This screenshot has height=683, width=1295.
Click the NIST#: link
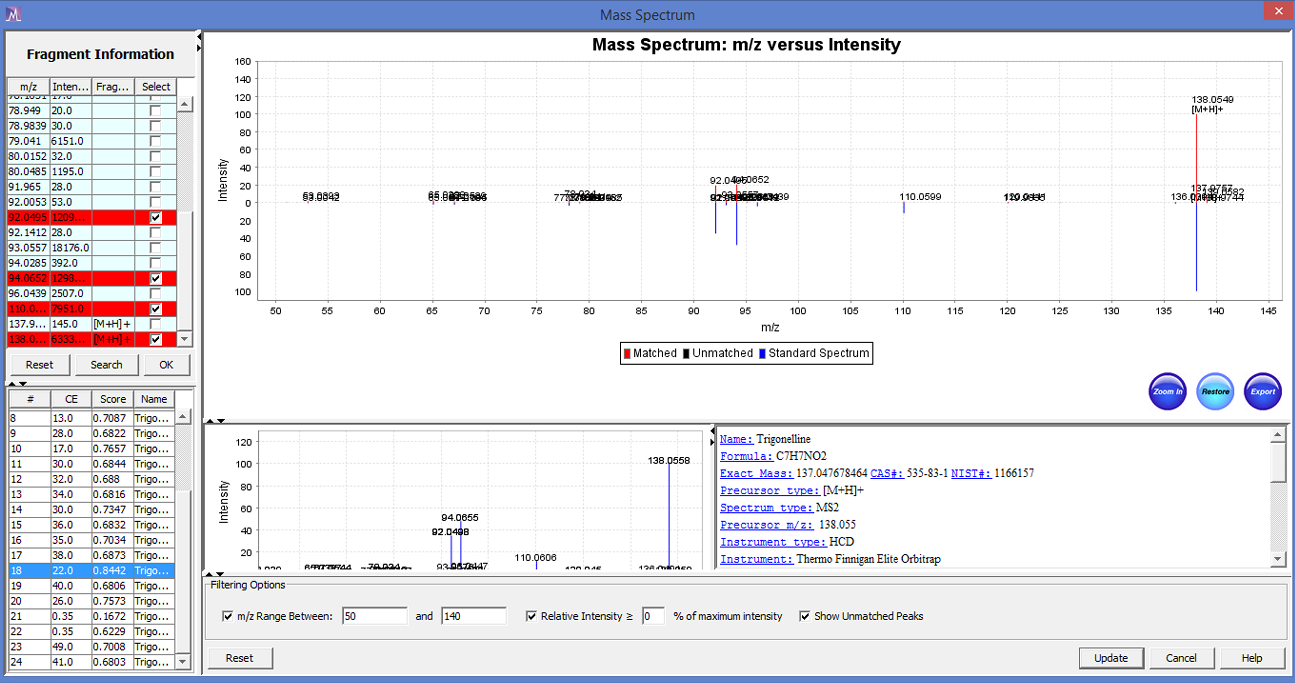pyautogui.click(x=970, y=473)
